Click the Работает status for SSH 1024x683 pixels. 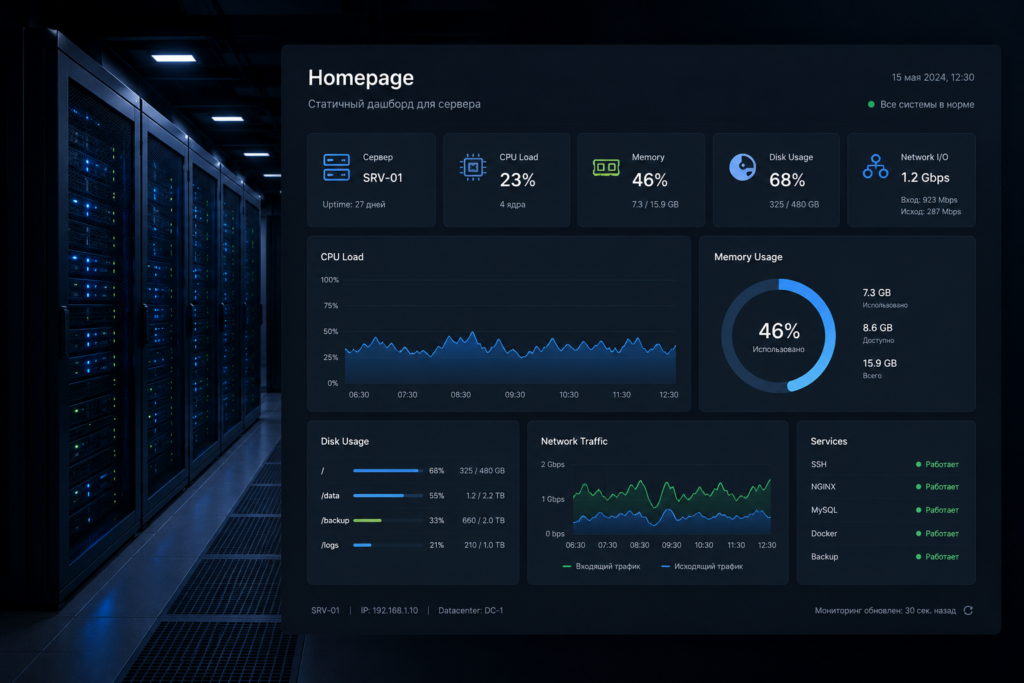[x=942, y=464]
